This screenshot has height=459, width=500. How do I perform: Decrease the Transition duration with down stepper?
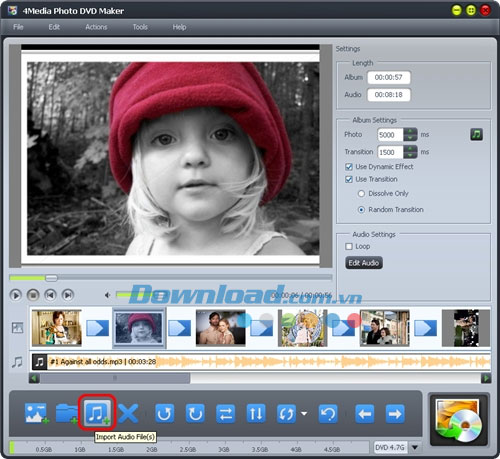(x=410, y=155)
